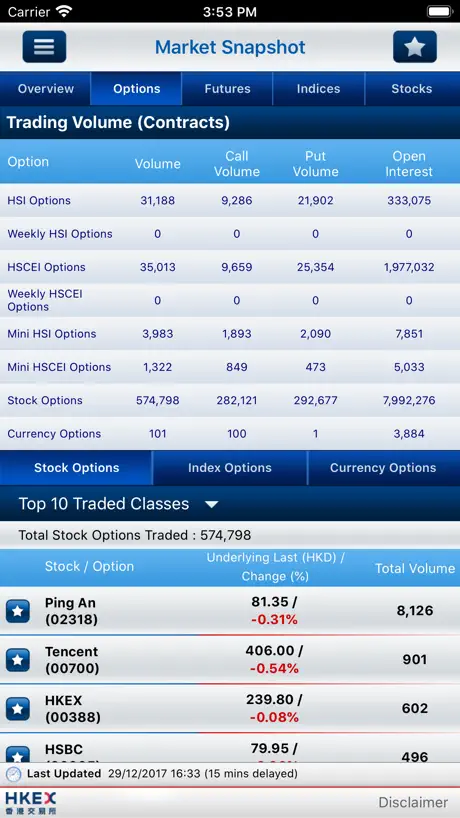Tap the Stock Options row in volume table
Screen dimensions: 460x818
pos(230,401)
